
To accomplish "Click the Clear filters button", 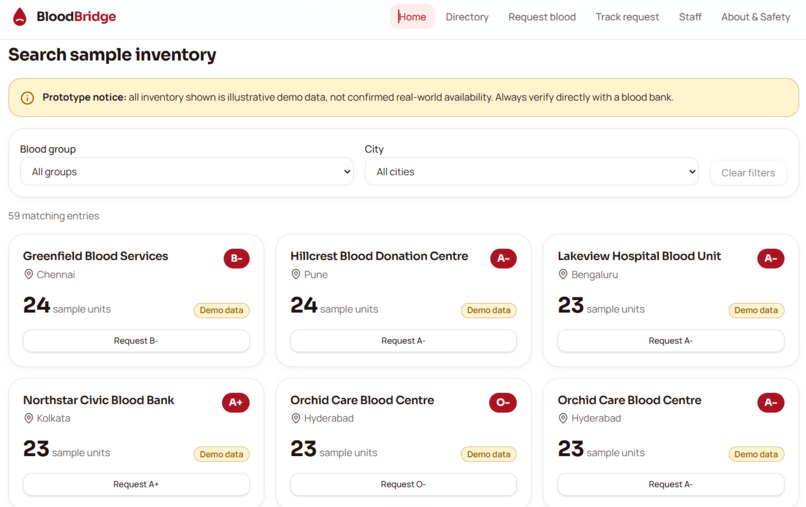I will [x=748, y=173].
